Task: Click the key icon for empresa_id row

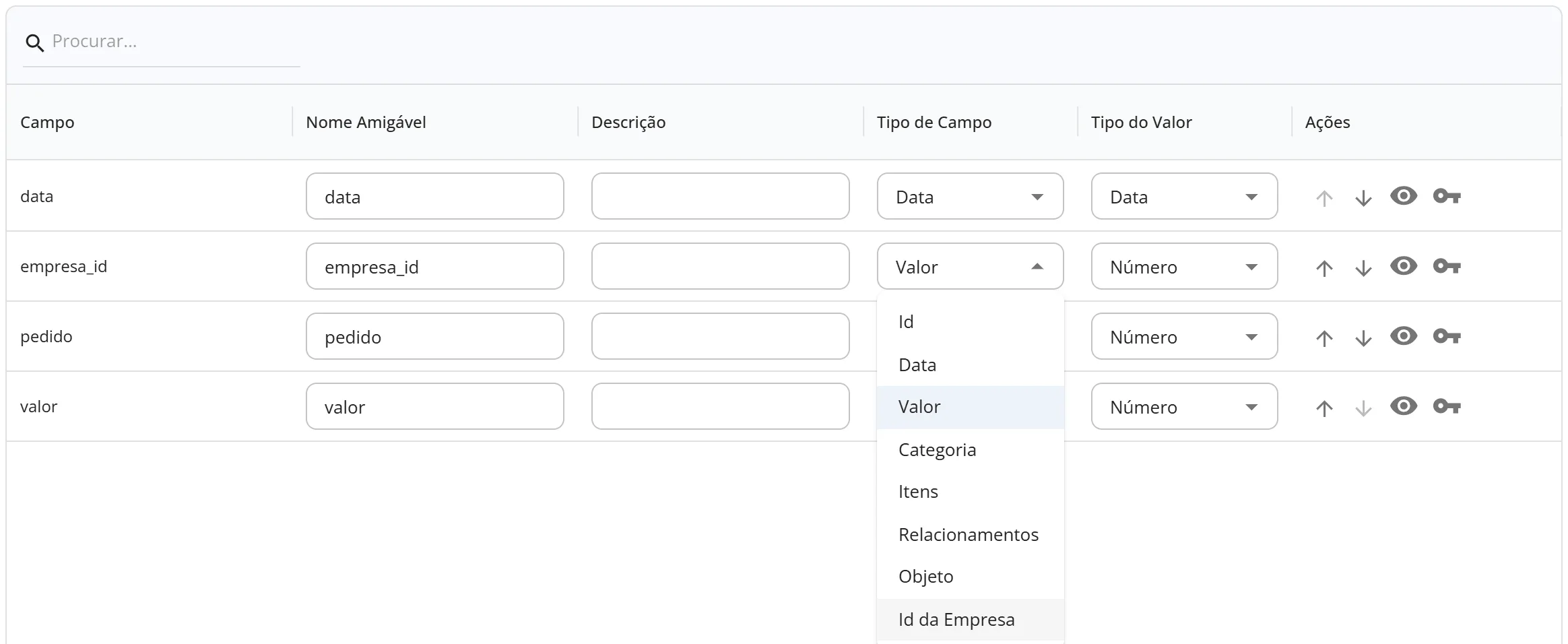Action: tap(1447, 266)
